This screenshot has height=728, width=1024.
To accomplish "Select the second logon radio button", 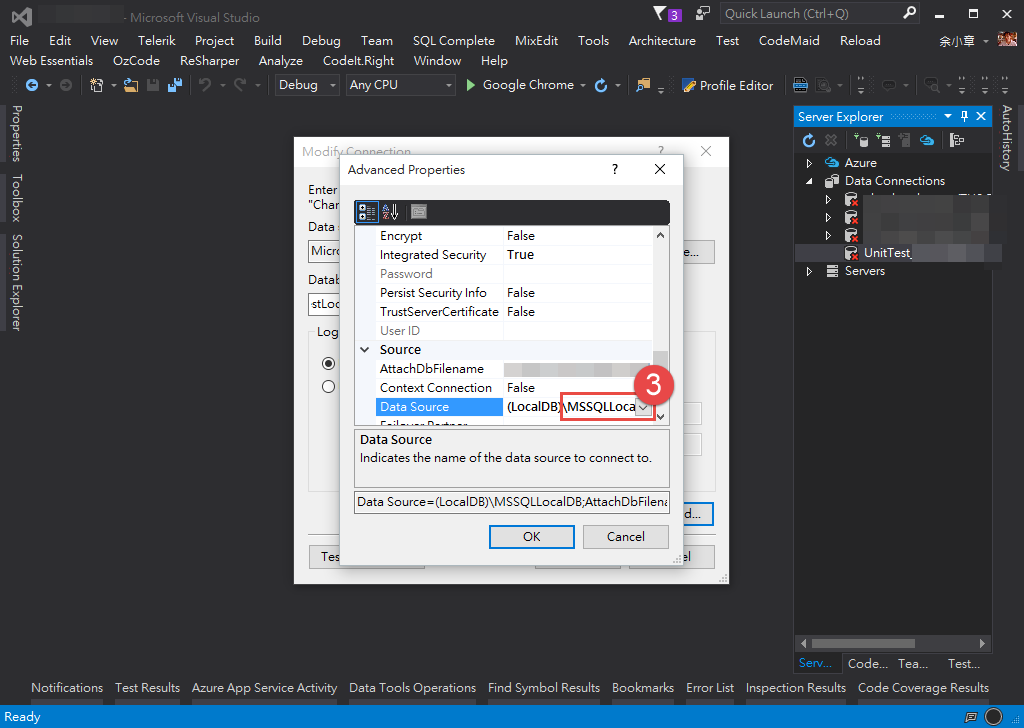I will pyautogui.click(x=328, y=387).
